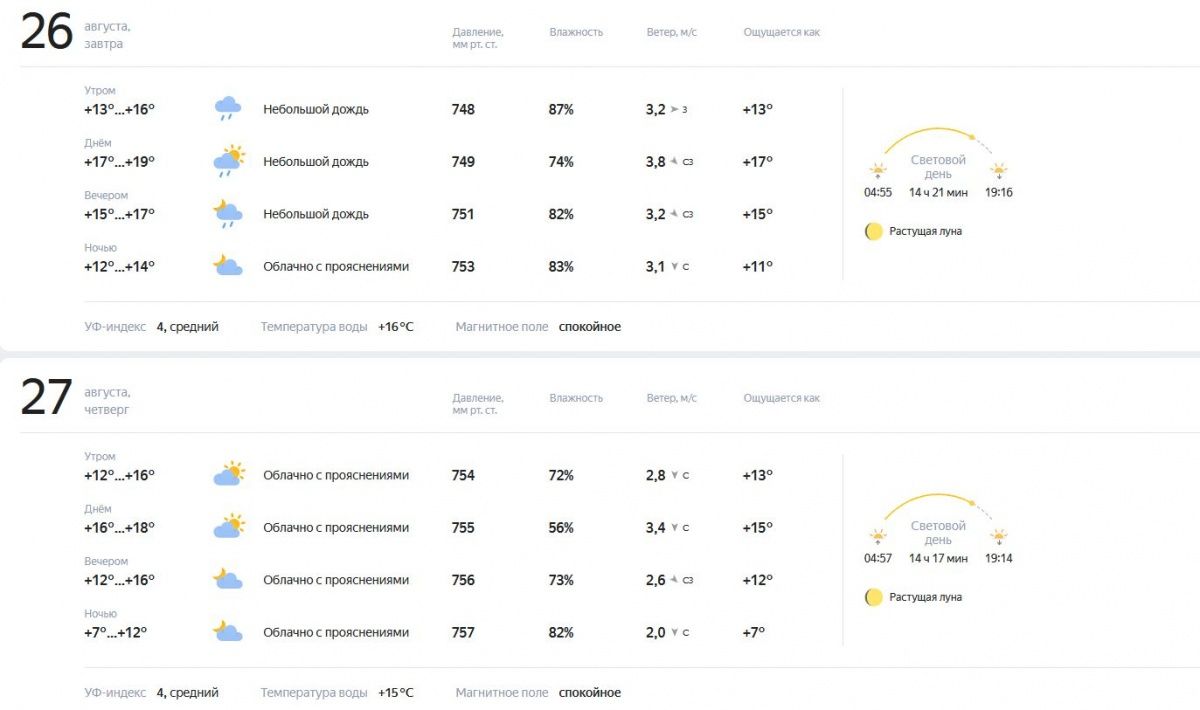Click the moon-and-rain icon for August 26 evening
The image size is (1200, 710).
(x=228, y=213)
